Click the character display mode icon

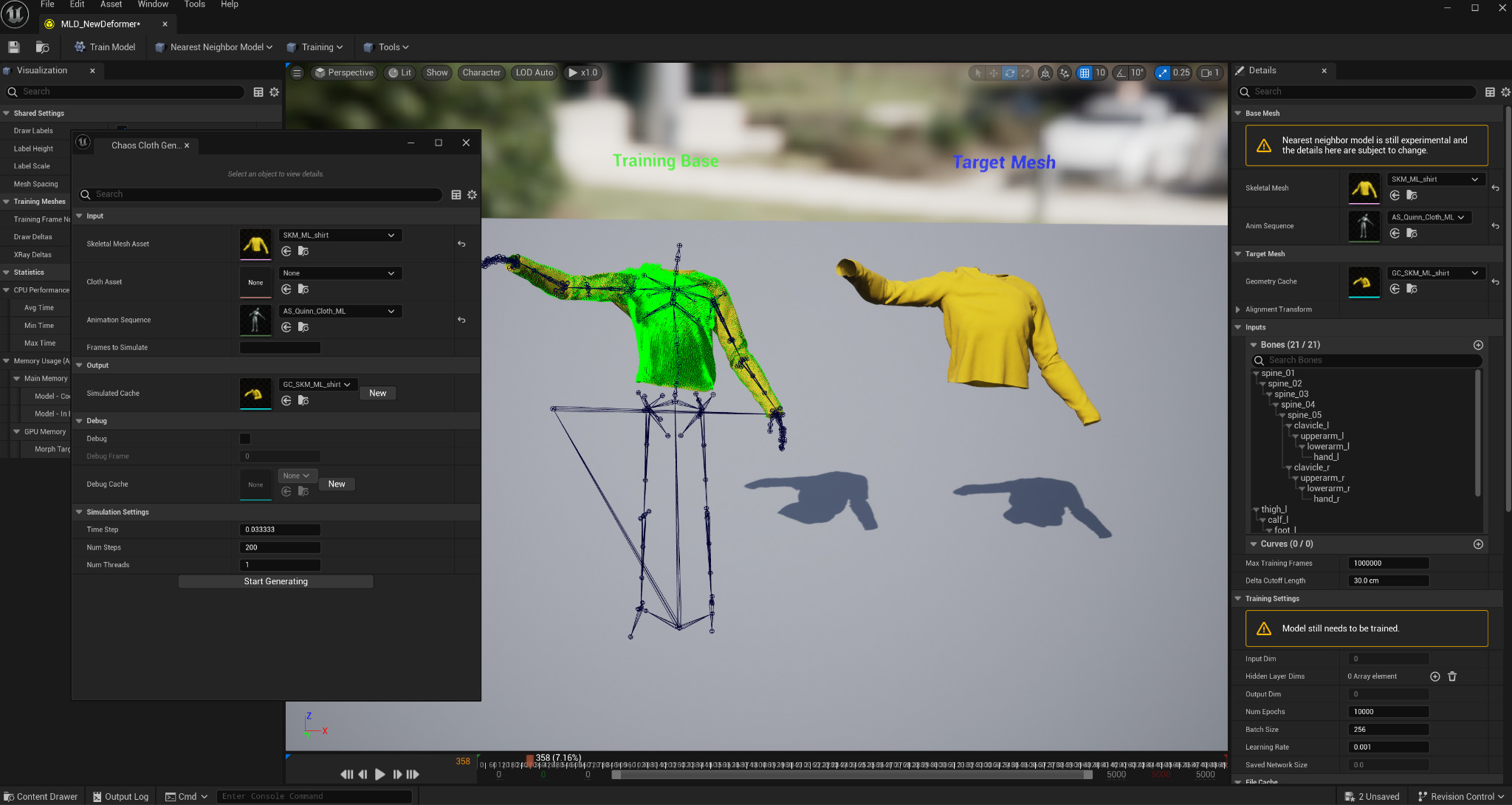point(481,72)
